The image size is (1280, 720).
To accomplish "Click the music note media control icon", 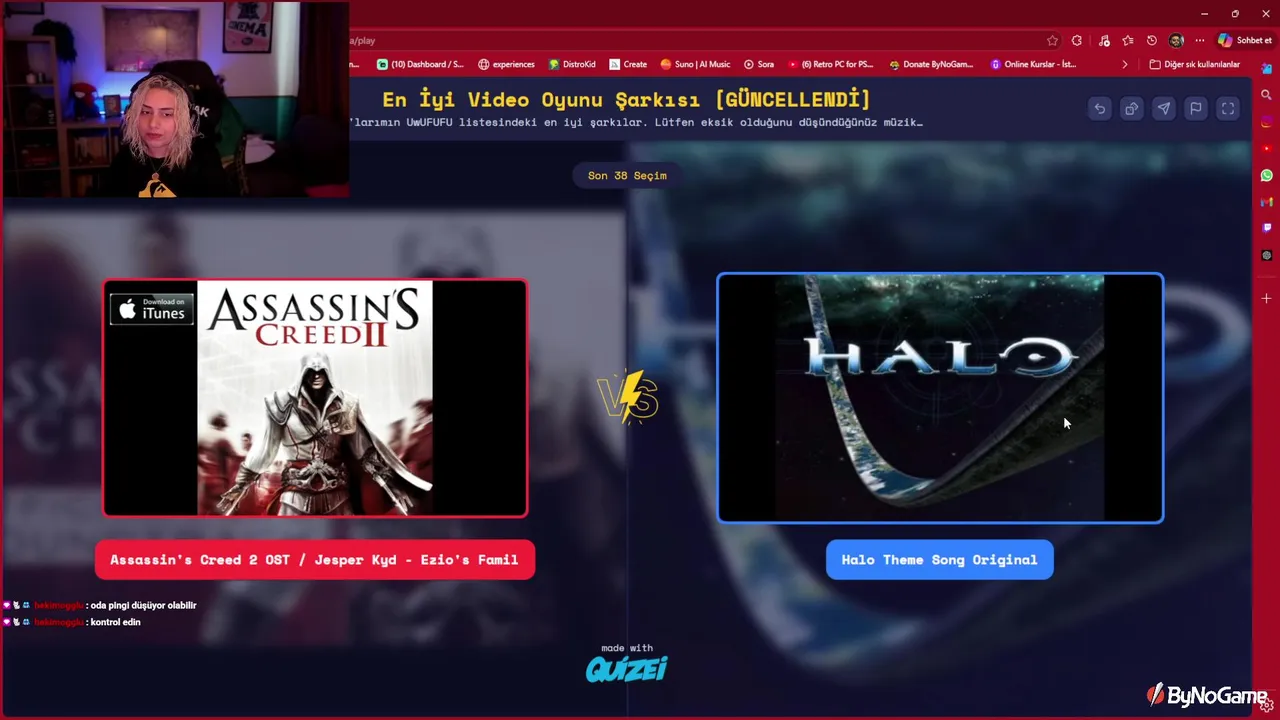I will click(1104, 41).
